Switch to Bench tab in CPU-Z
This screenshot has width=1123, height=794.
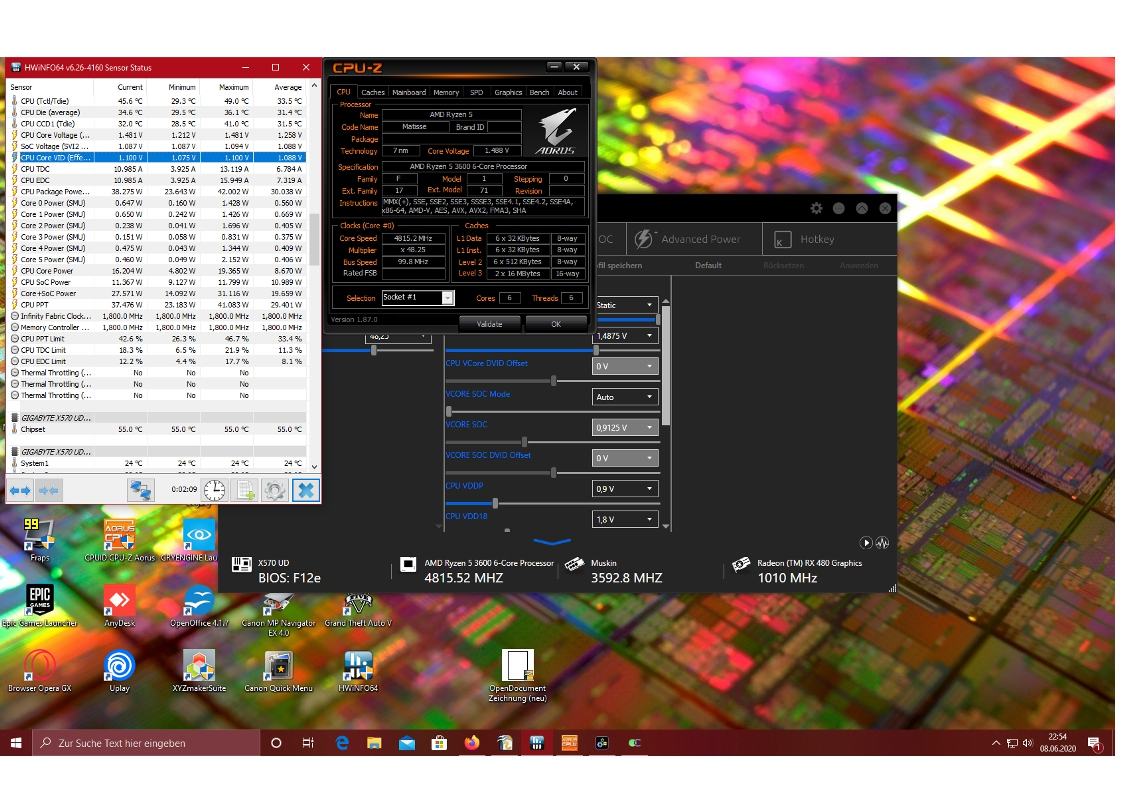click(x=539, y=92)
